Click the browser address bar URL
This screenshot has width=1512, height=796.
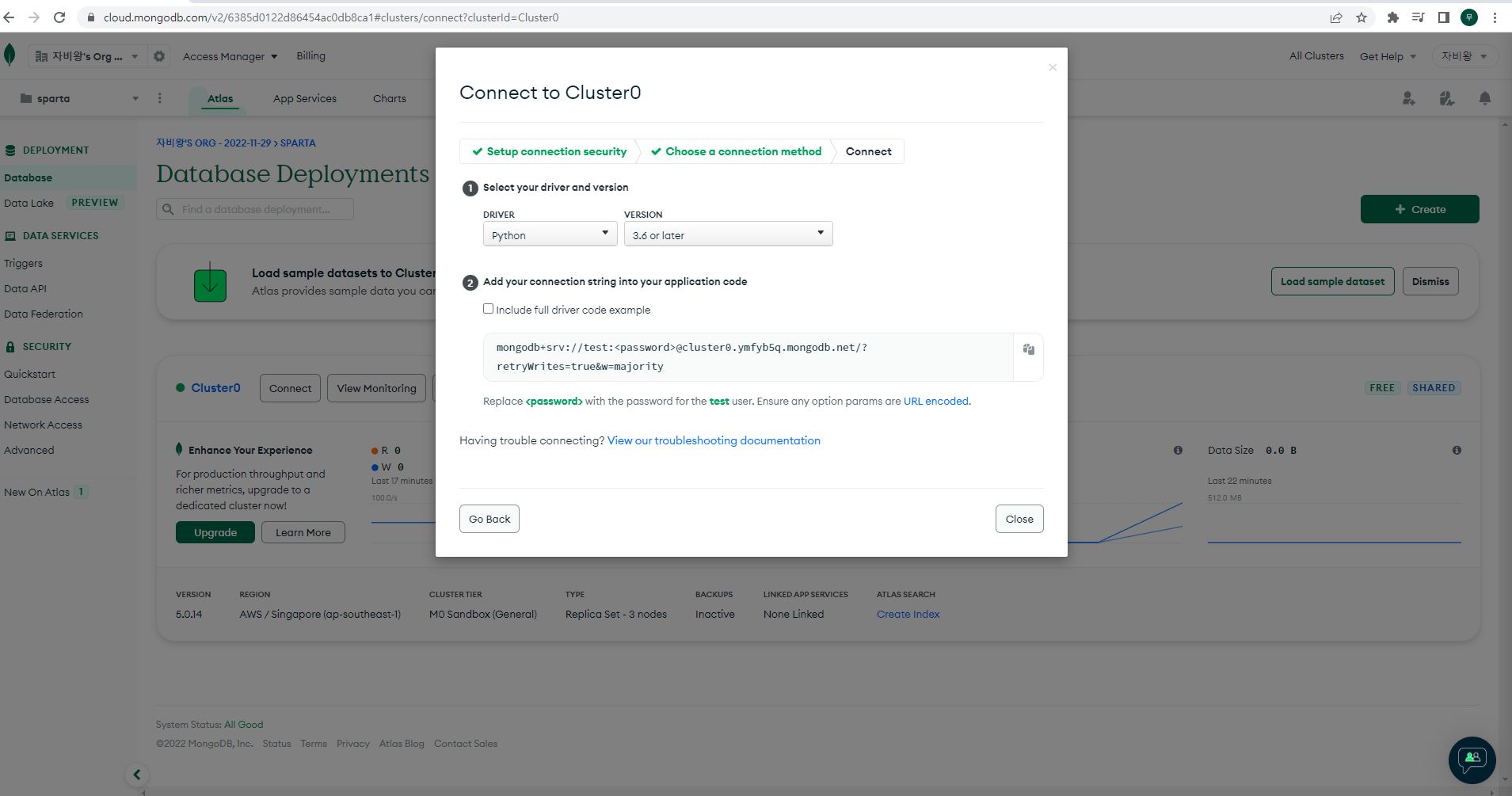(330, 17)
